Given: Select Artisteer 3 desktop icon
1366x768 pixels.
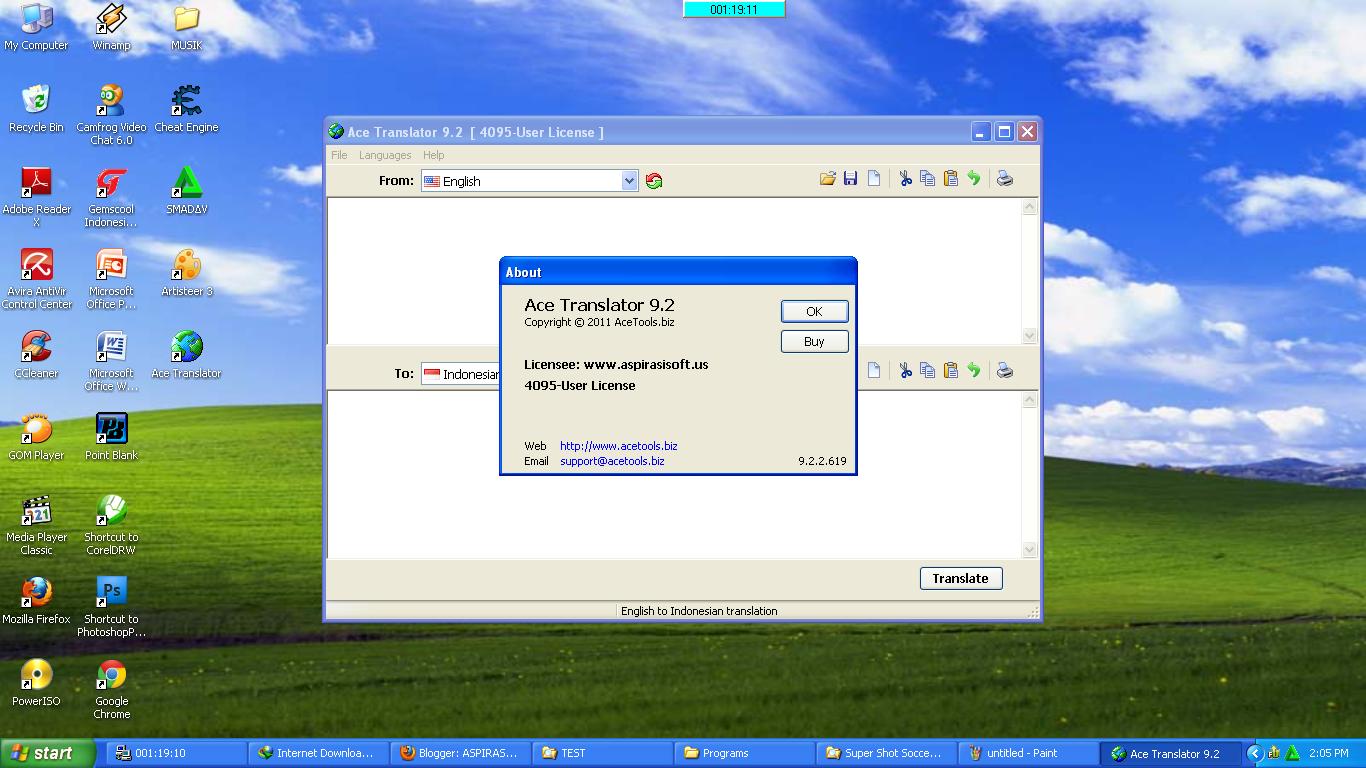Looking at the screenshot, I should (186, 273).
